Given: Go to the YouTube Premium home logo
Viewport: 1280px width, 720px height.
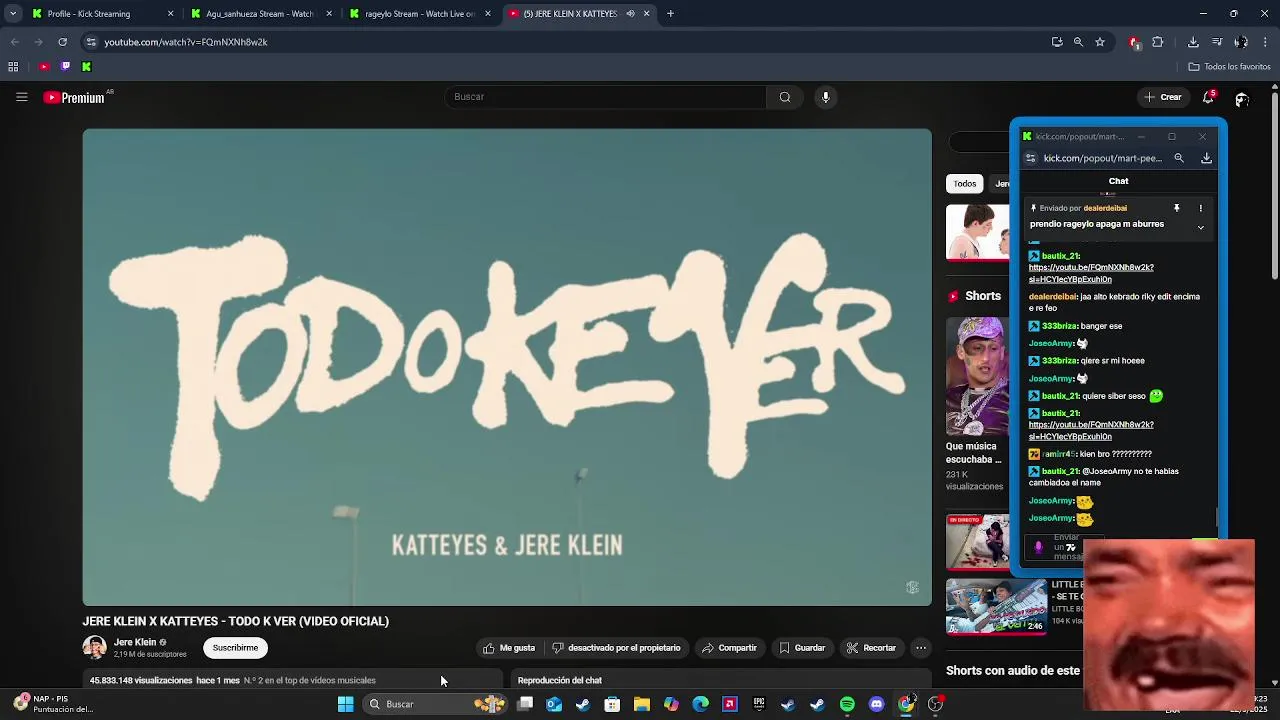Looking at the screenshot, I should (75, 97).
